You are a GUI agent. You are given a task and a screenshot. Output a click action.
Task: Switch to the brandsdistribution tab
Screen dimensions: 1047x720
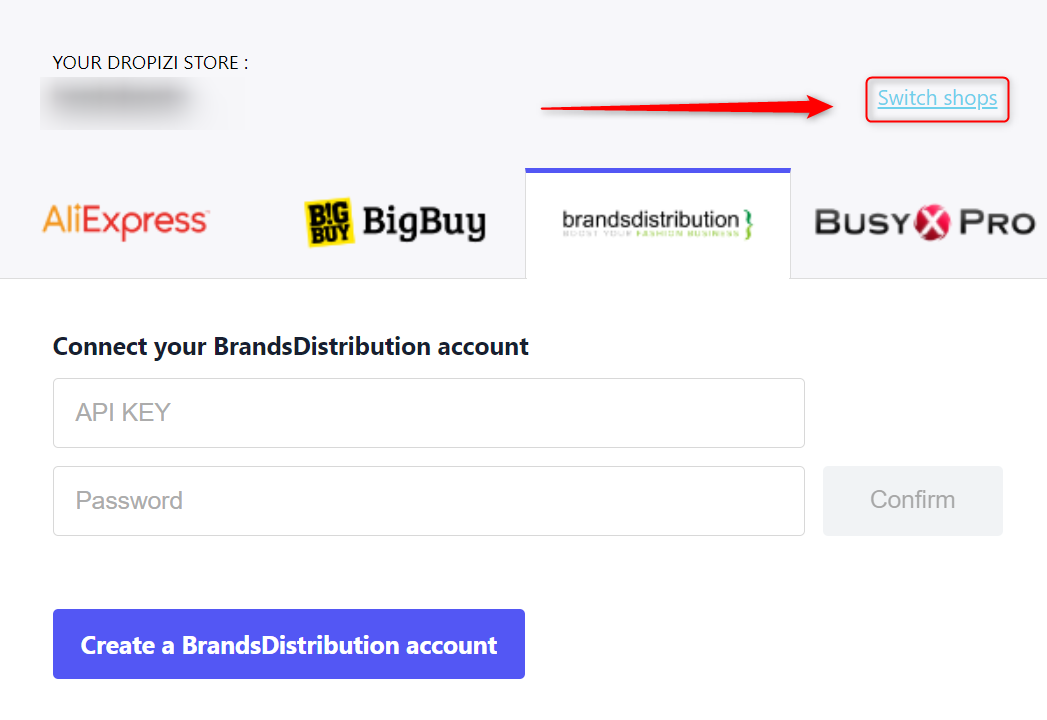[658, 224]
